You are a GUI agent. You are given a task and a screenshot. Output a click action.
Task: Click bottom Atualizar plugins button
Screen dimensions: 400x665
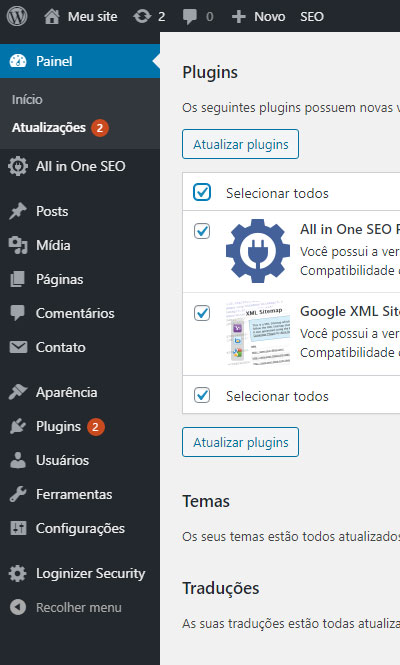[241, 442]
